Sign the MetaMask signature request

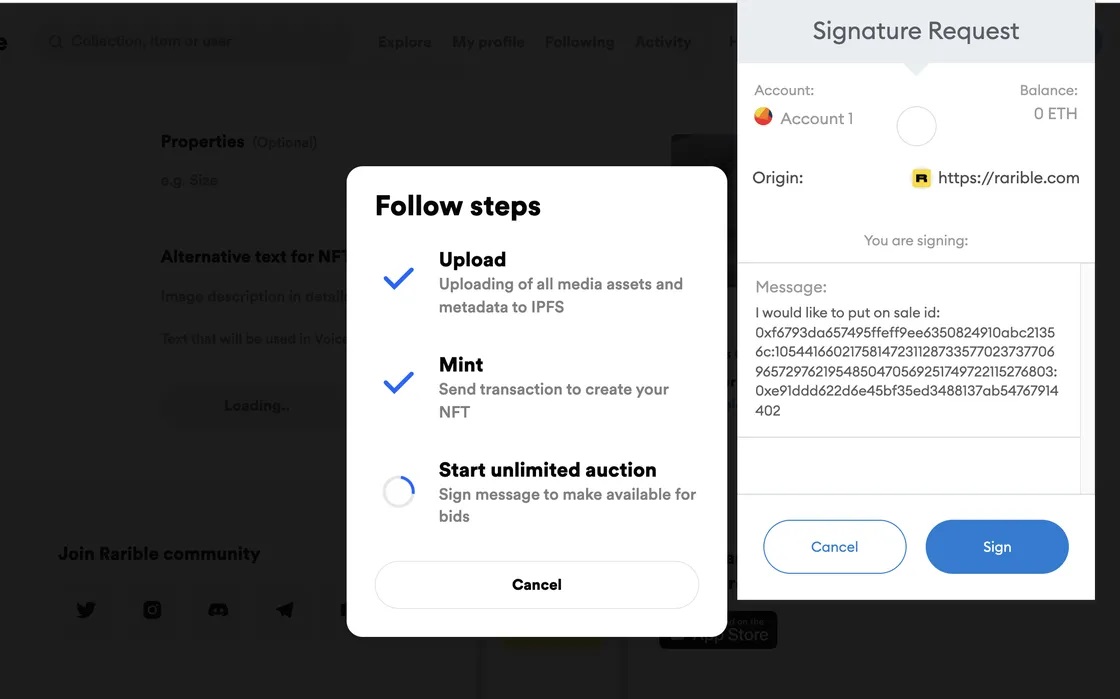(x=996, y=546)
